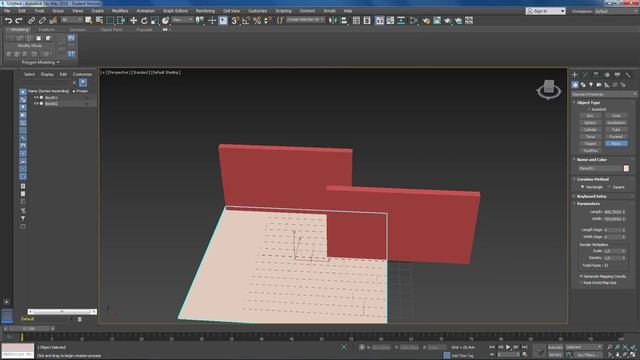The width and height of the screenshot is (640, 360).
Task: Collapse the Creation Method rollout
Action: (x=592, y=179)
